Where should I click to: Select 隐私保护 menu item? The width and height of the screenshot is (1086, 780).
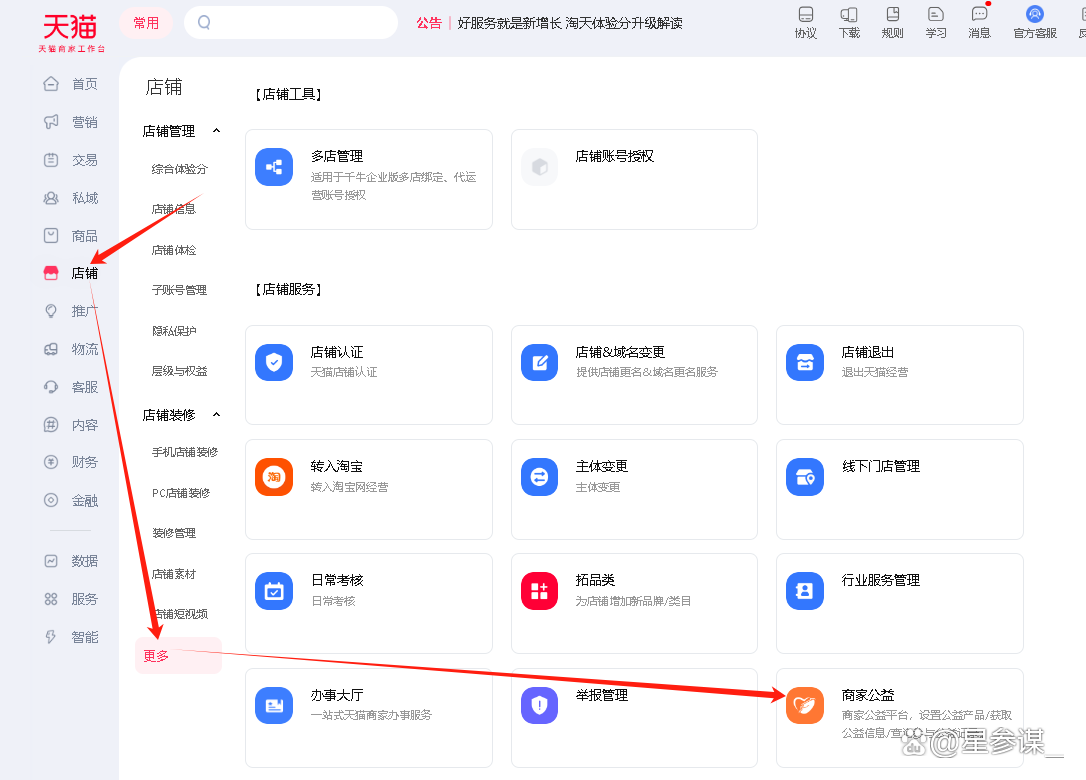[x=174, y=331]
